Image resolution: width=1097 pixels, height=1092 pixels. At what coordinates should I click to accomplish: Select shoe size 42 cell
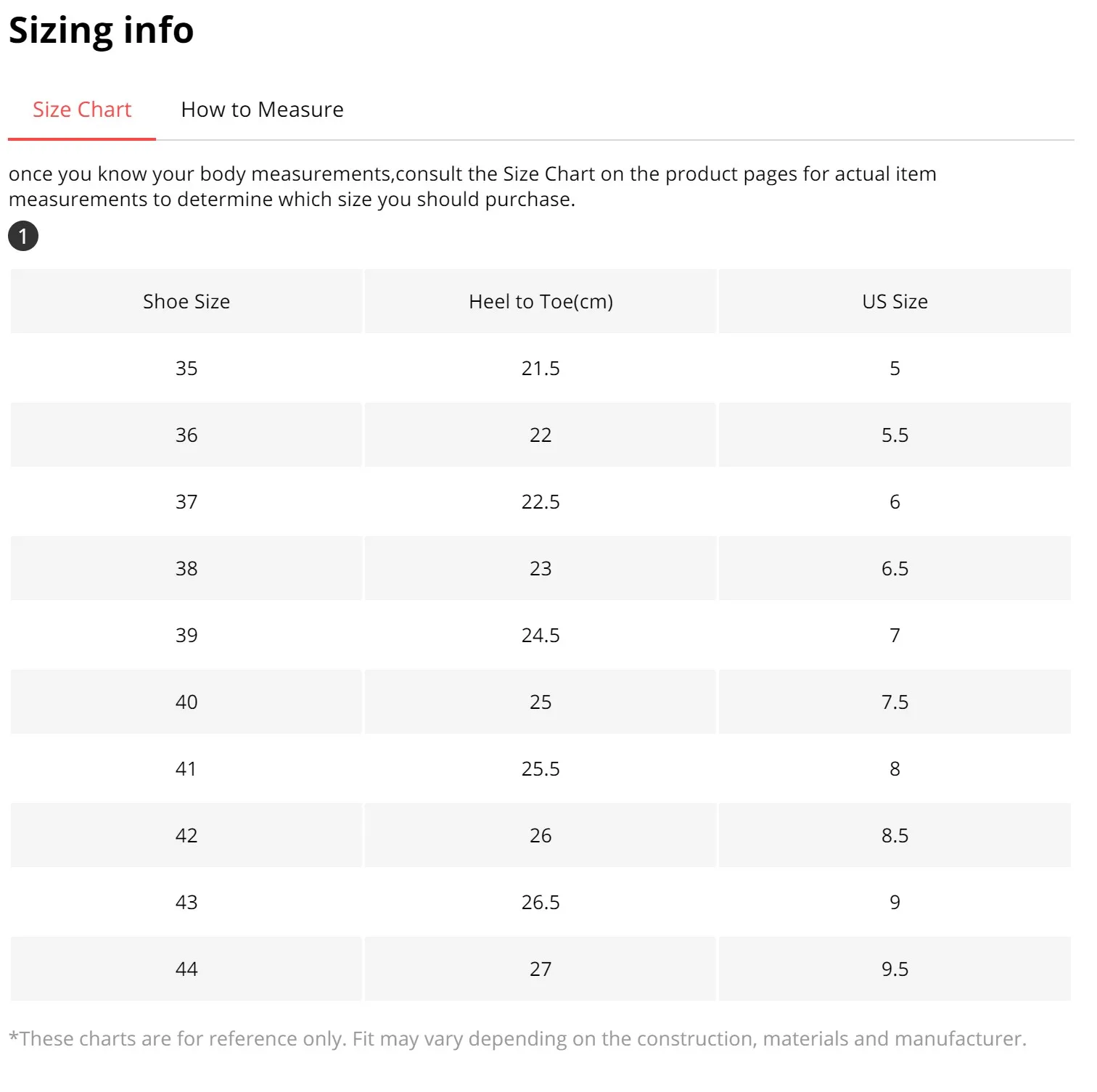186,836
